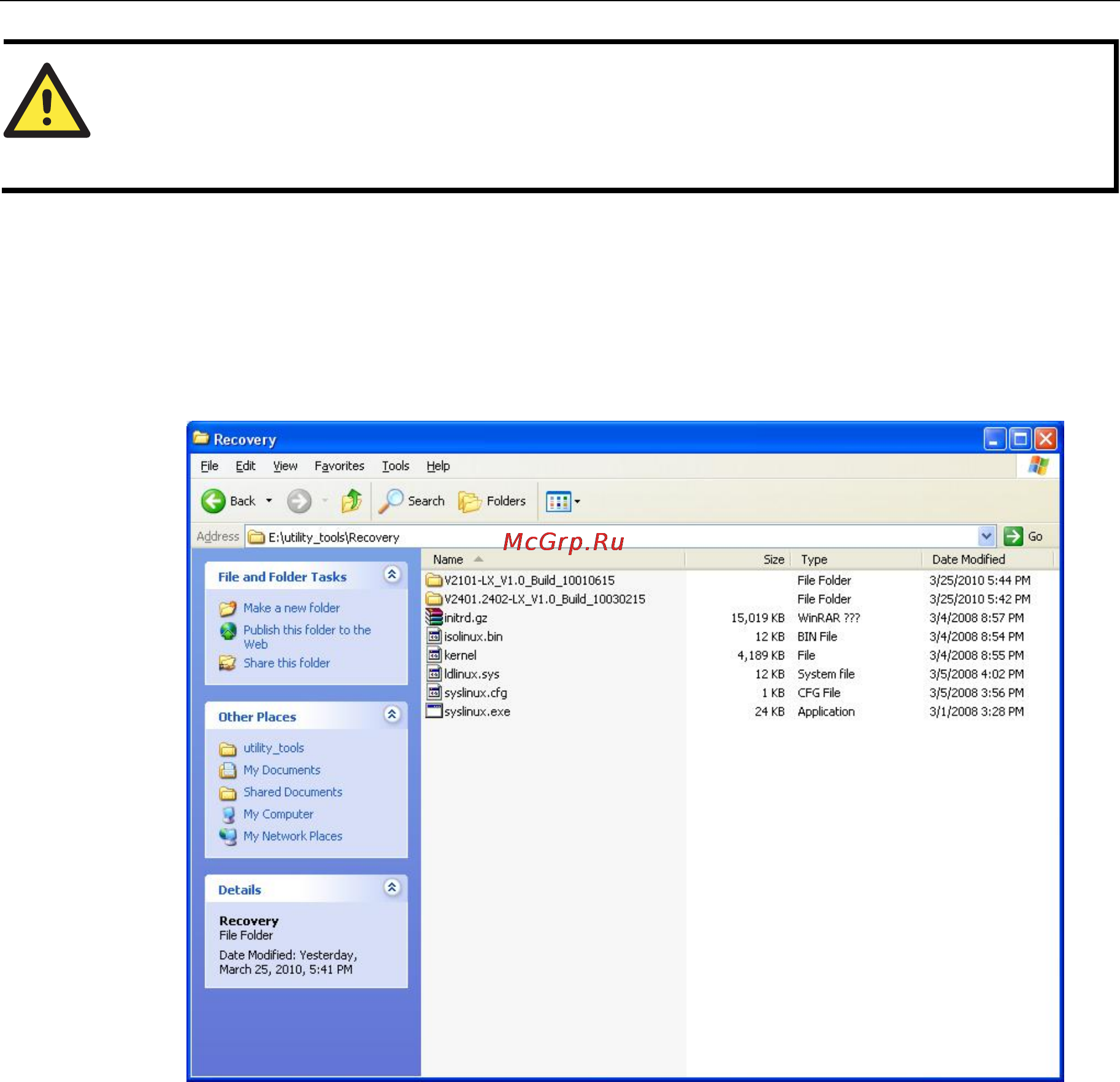
Task: Select the V2101-LX_V1.0_Build_10010615 folder icon
Action: 434,580
